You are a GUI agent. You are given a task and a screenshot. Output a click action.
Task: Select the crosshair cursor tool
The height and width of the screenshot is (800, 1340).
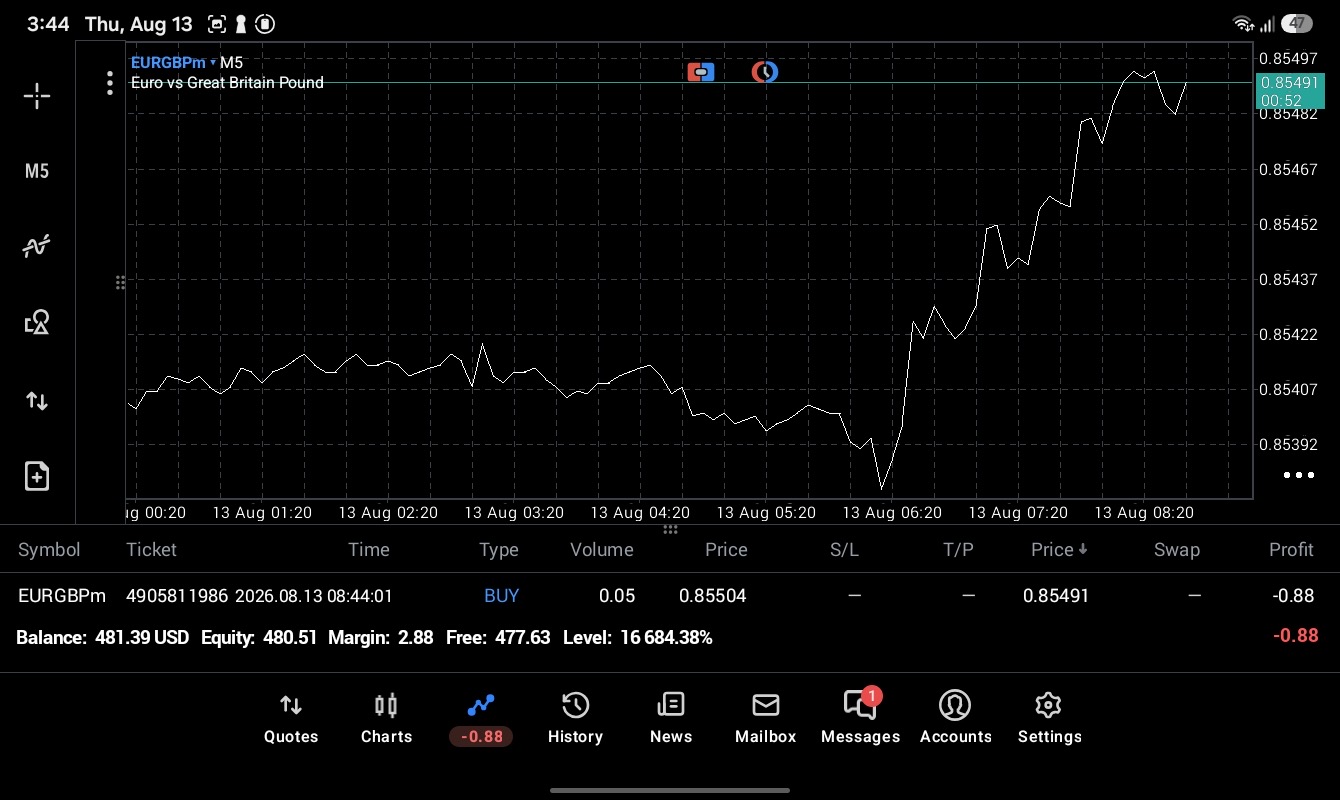[x=37, y=96]
